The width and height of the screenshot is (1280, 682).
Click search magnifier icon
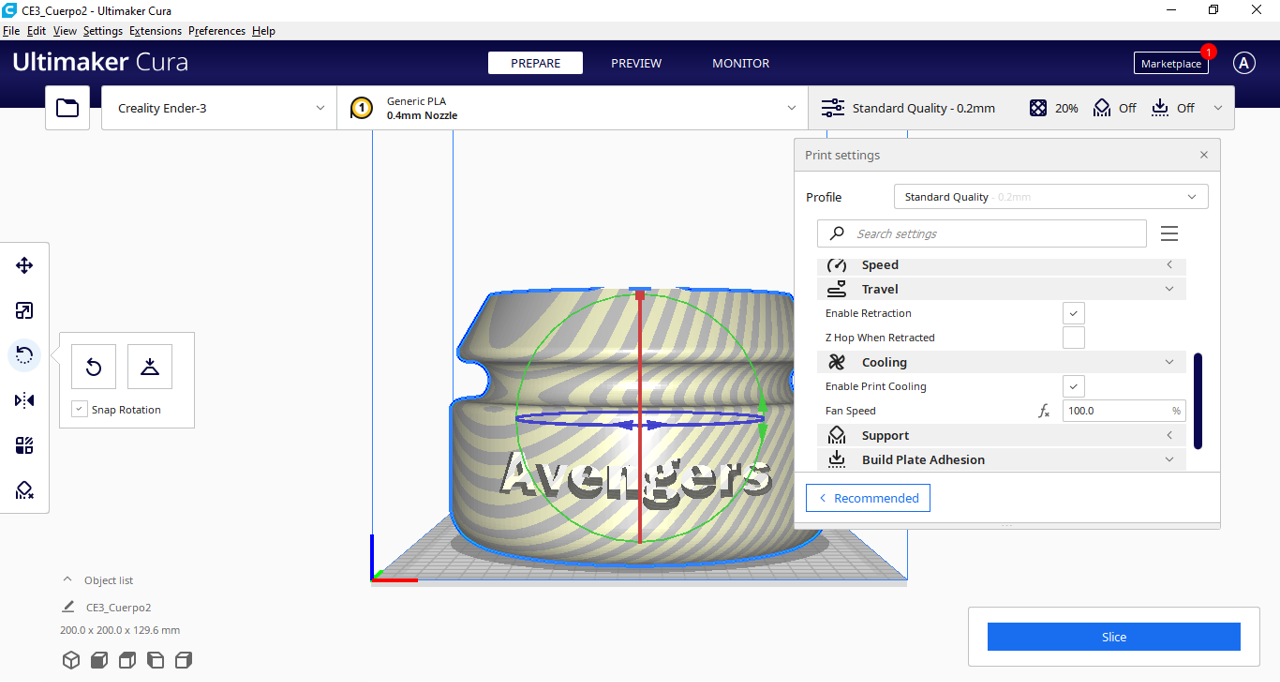(x=837, y=233)
